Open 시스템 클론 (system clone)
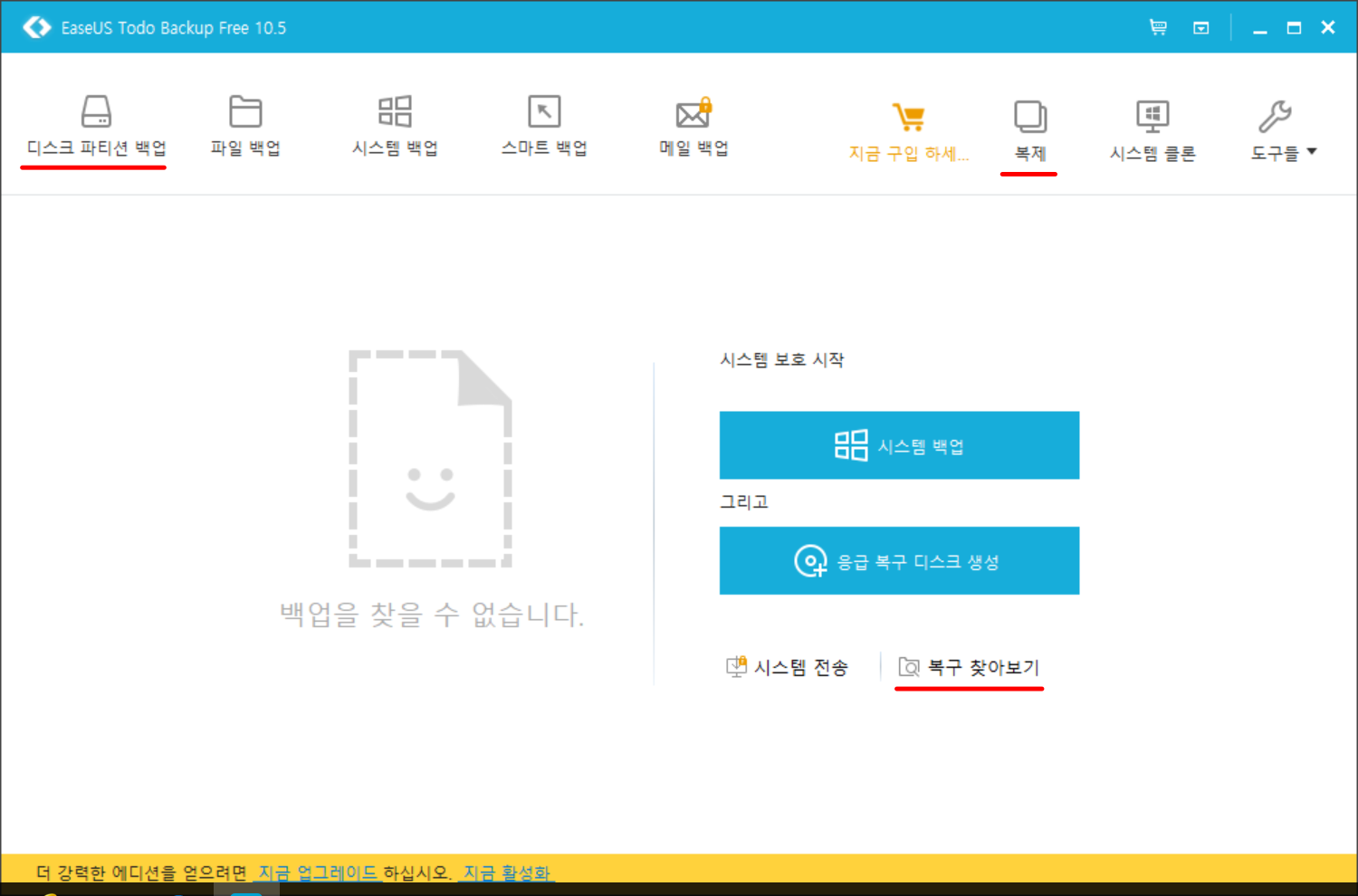Screen dimensions: 1358x896 pos(1152,131)
